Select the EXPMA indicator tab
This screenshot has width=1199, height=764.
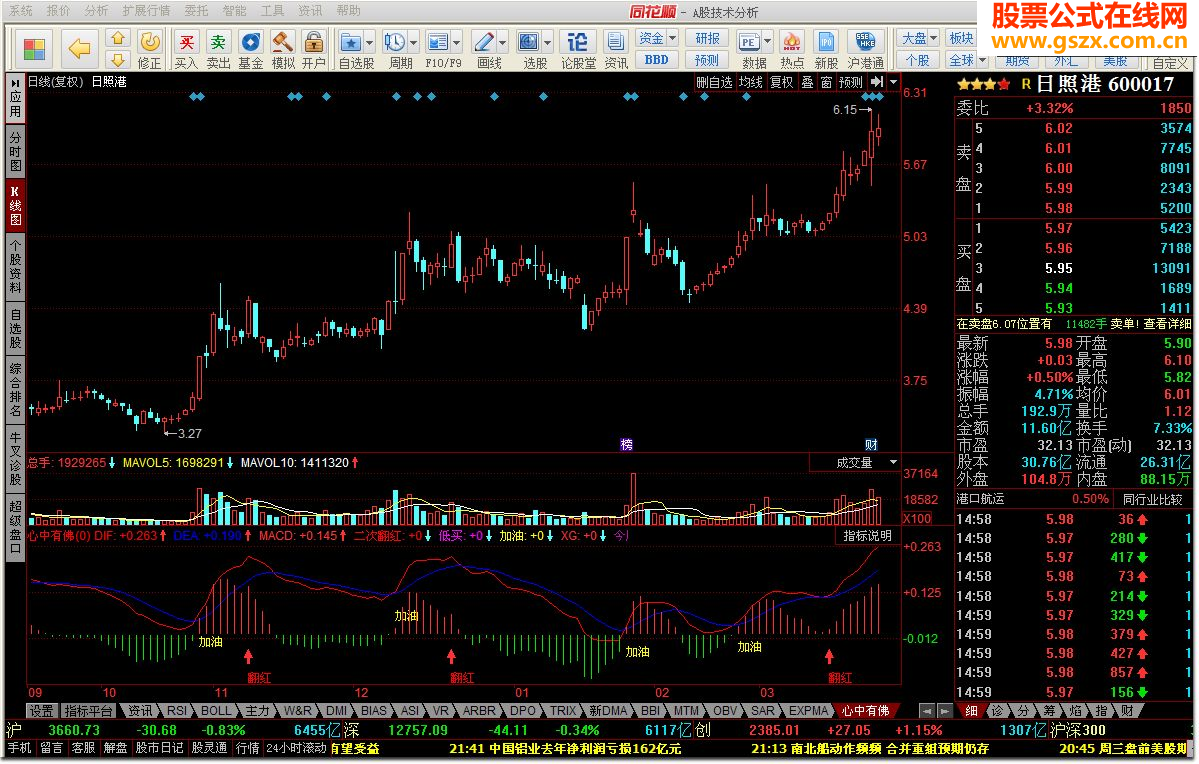(x=808, y=710)
